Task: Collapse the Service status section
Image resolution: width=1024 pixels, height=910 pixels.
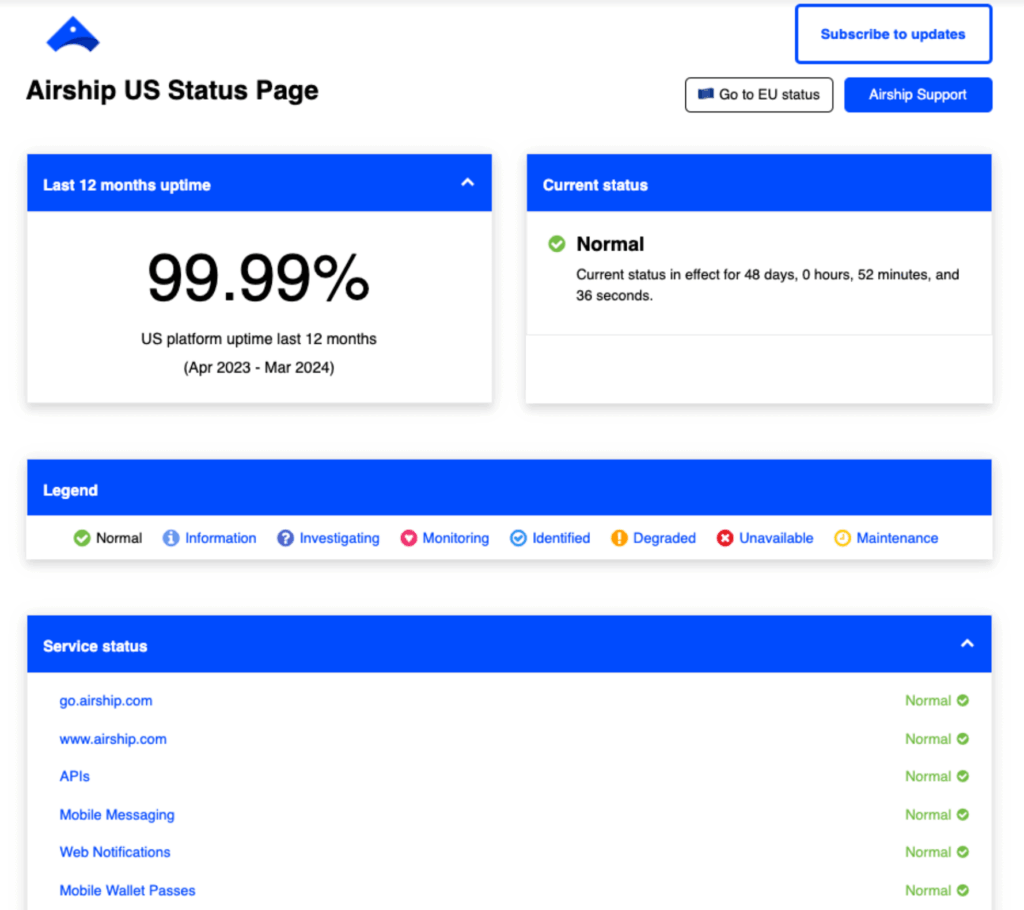Action: [967, 644]
